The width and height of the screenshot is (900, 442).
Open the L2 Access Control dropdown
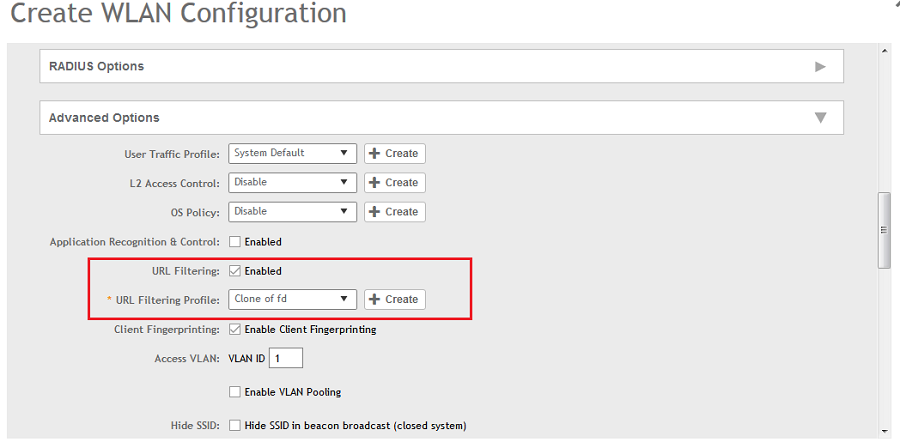(x=292, y=182)
